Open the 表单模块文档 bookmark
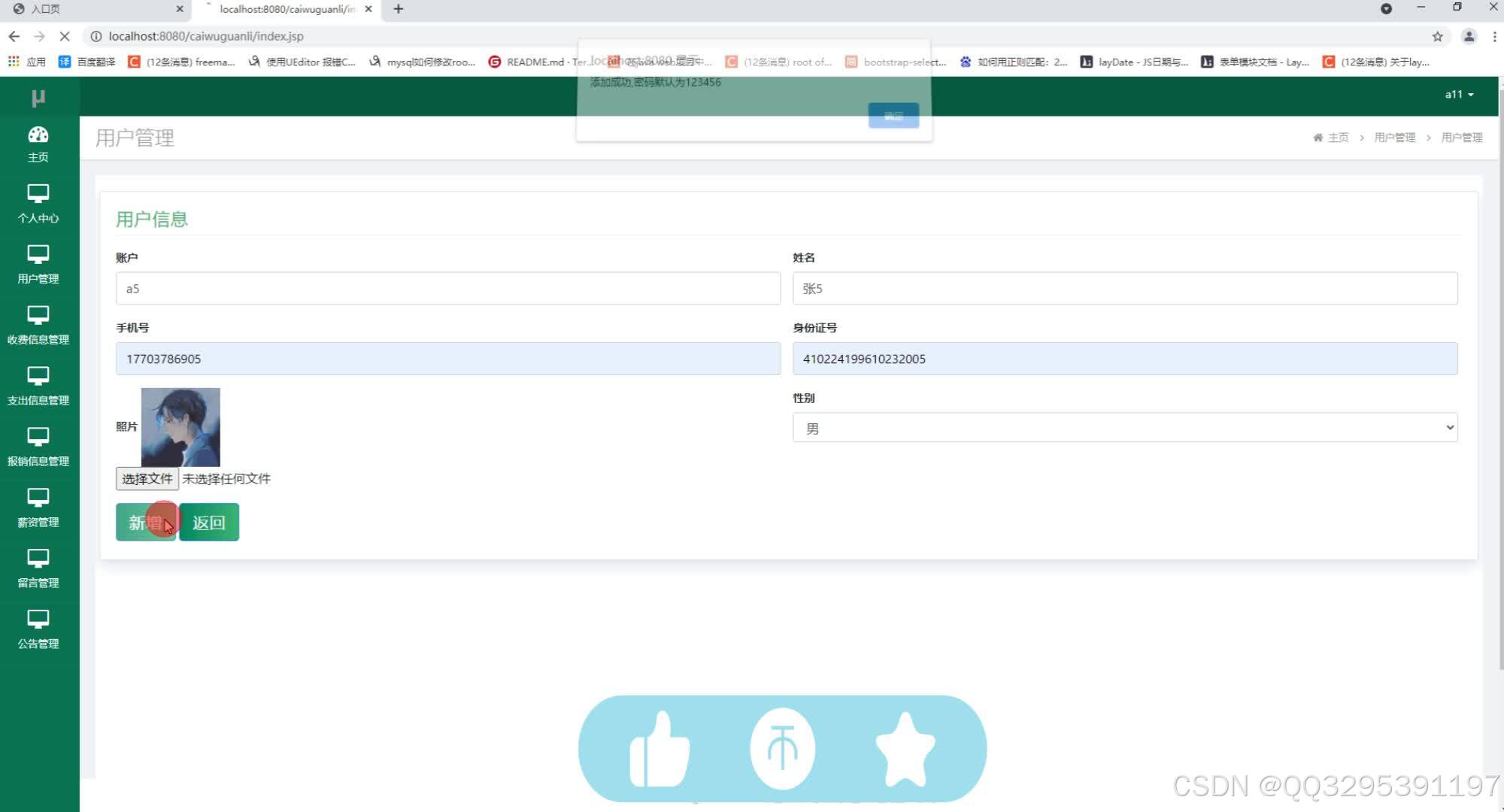The image size is (1504, 812). (1255, 62)
